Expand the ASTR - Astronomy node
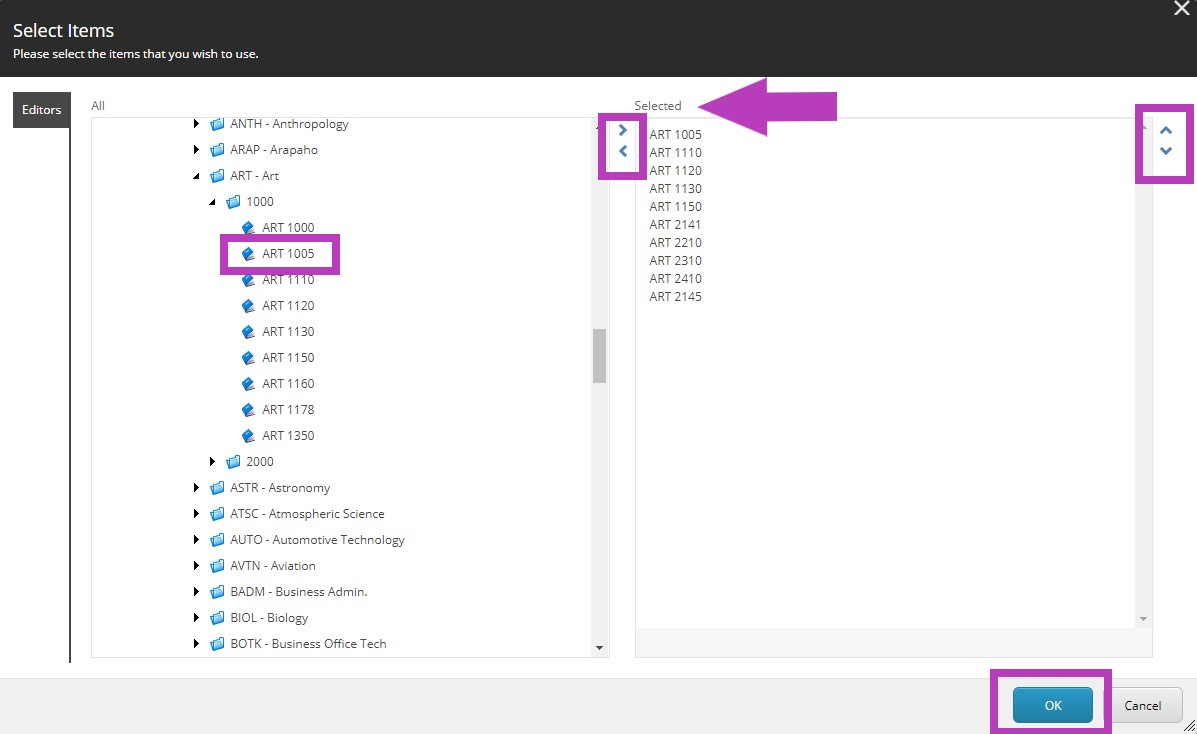Screen dimensions: 1197x734 [x=196, y=487]
